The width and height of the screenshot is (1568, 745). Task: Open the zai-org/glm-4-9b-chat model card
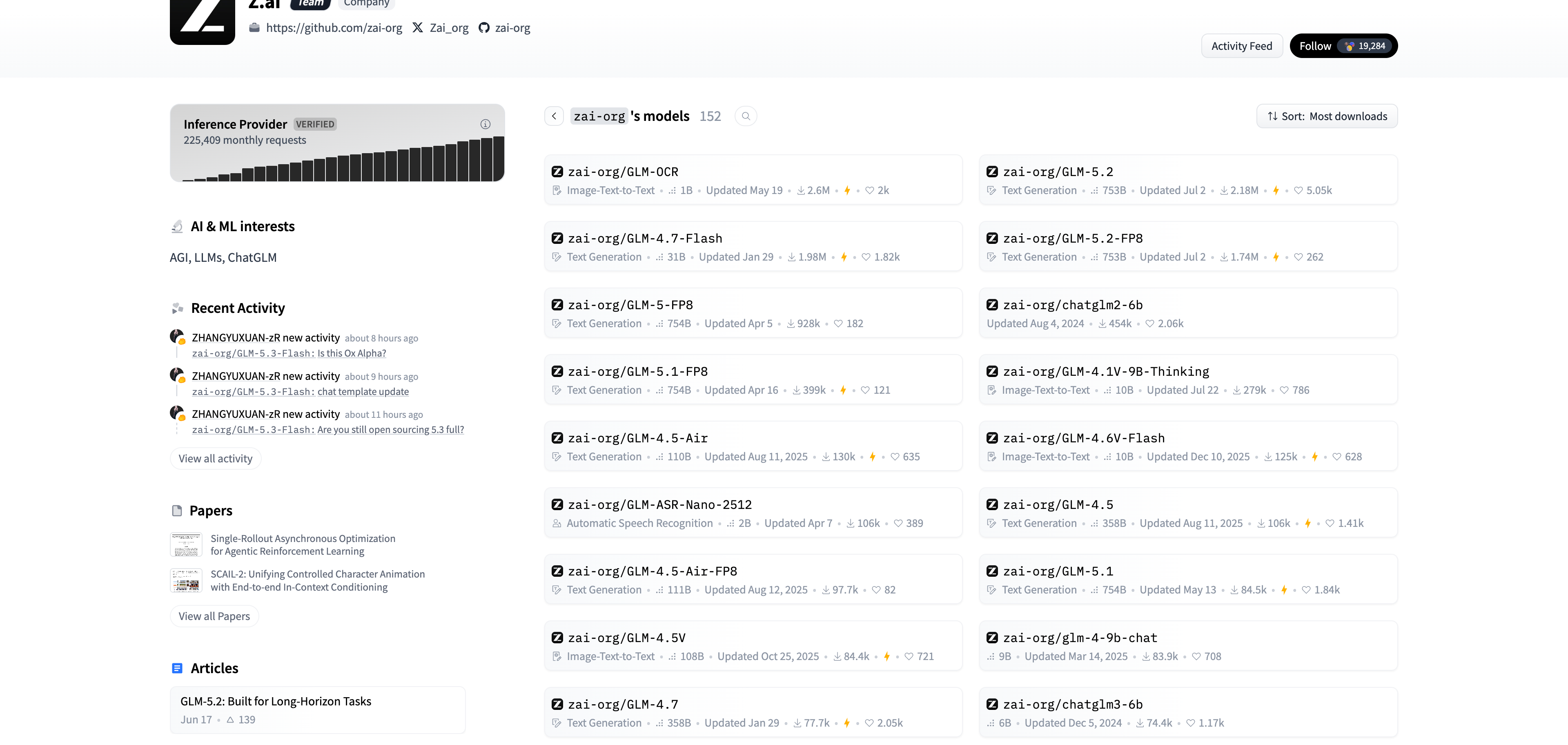(1188, 646)
